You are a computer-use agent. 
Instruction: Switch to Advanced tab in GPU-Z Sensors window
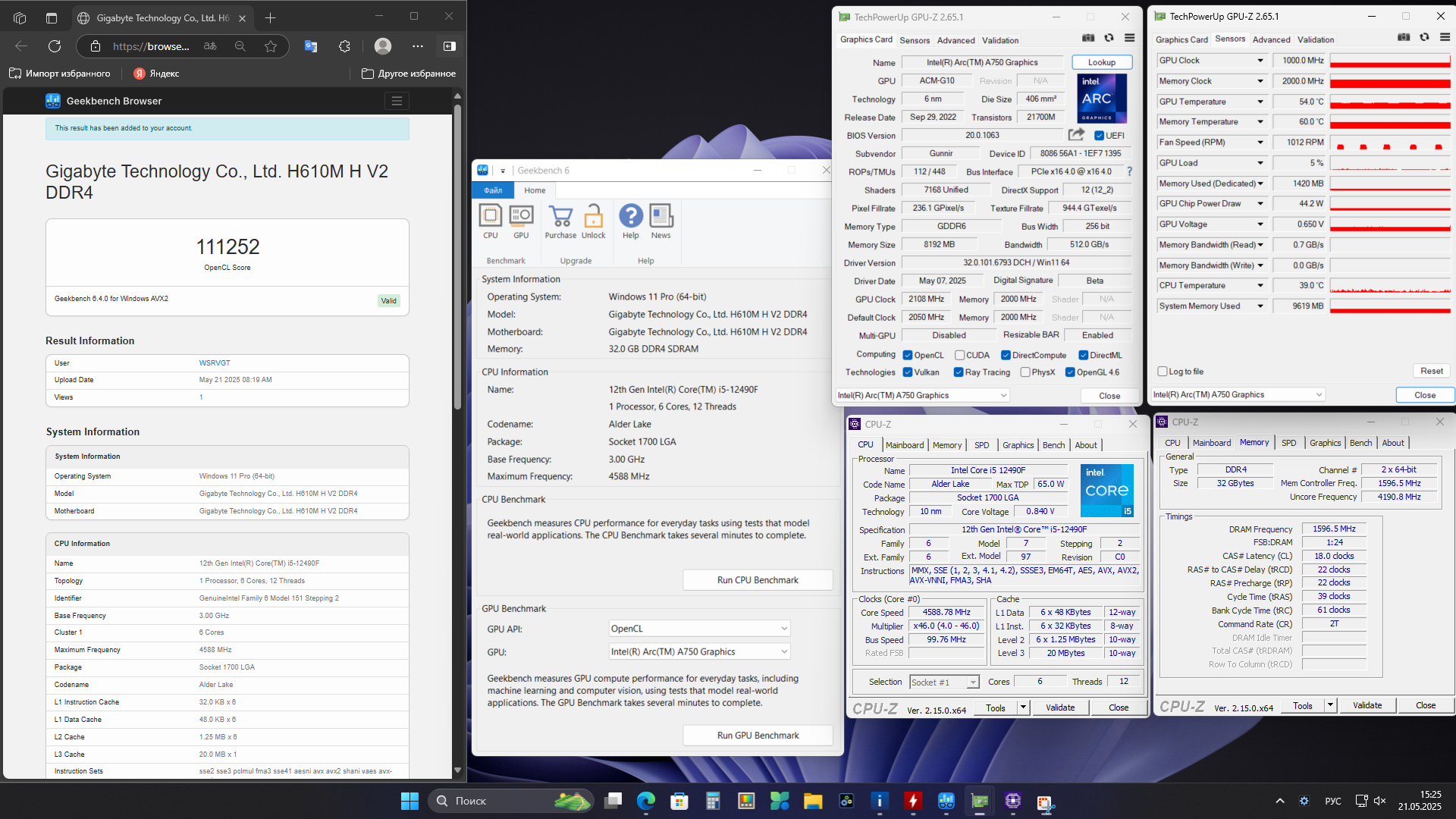point(1271,39)
